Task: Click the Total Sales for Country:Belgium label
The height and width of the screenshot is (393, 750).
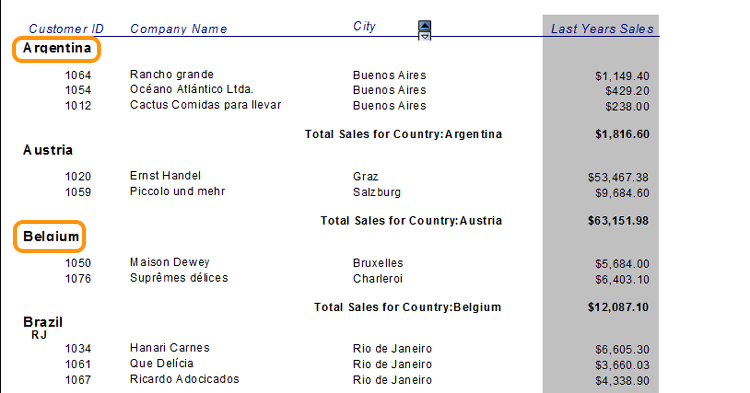Action: (x=408, y=307)
